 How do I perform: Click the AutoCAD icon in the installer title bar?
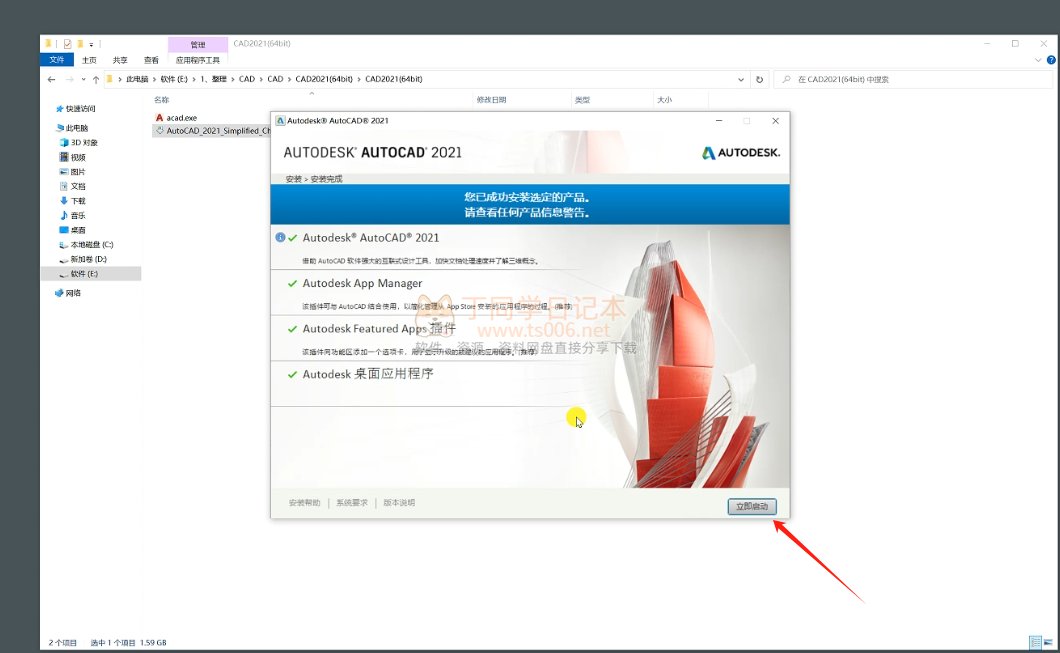280,121
